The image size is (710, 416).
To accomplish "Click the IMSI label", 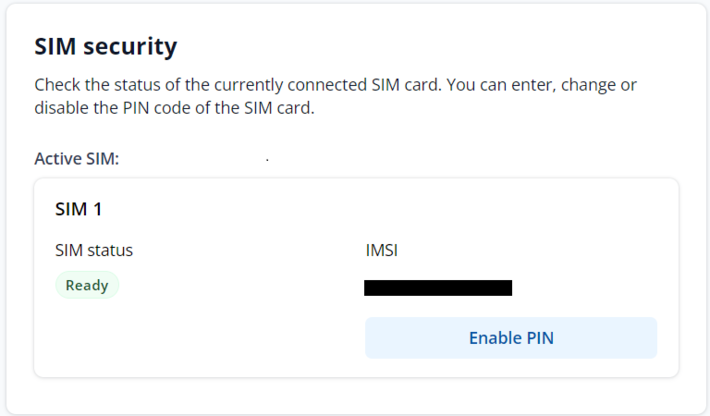I will pos(383,250).
